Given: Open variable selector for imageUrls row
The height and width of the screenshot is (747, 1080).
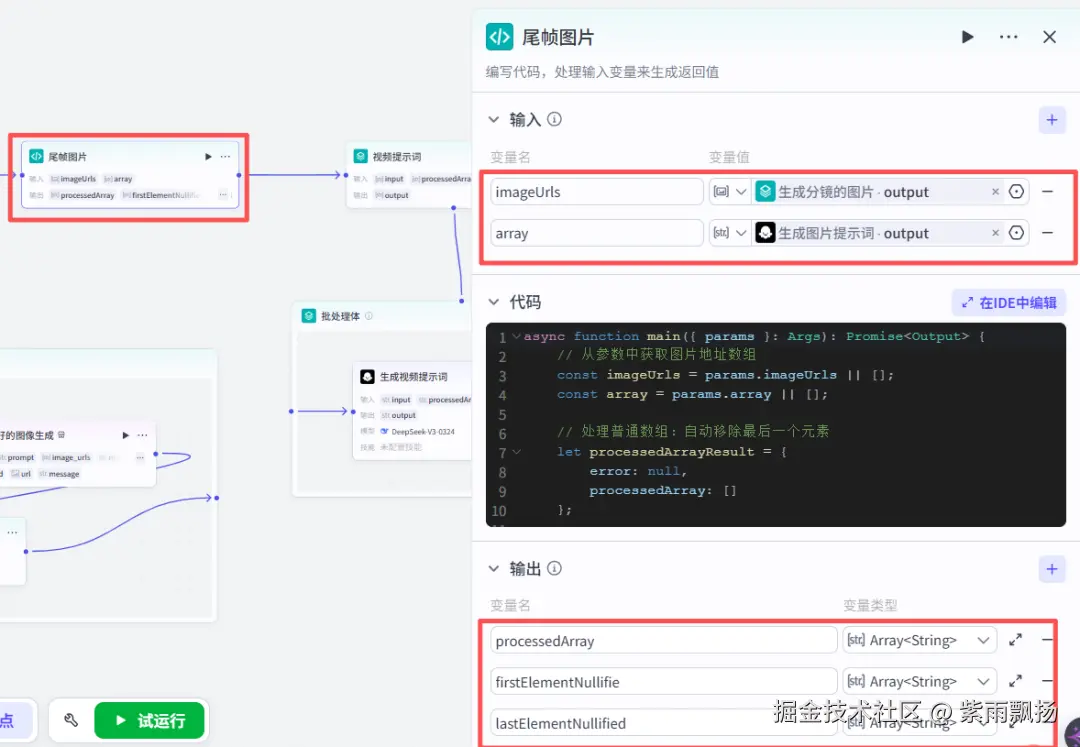Looking at the screenshot, I should 1017,192.
